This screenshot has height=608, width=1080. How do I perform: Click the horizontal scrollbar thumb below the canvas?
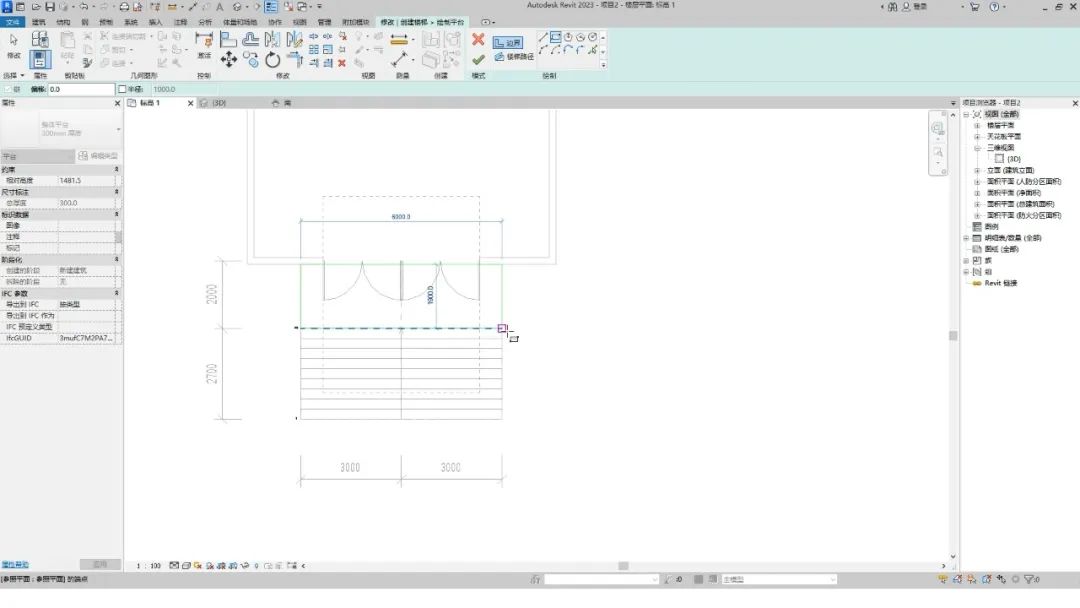(623, 566)
